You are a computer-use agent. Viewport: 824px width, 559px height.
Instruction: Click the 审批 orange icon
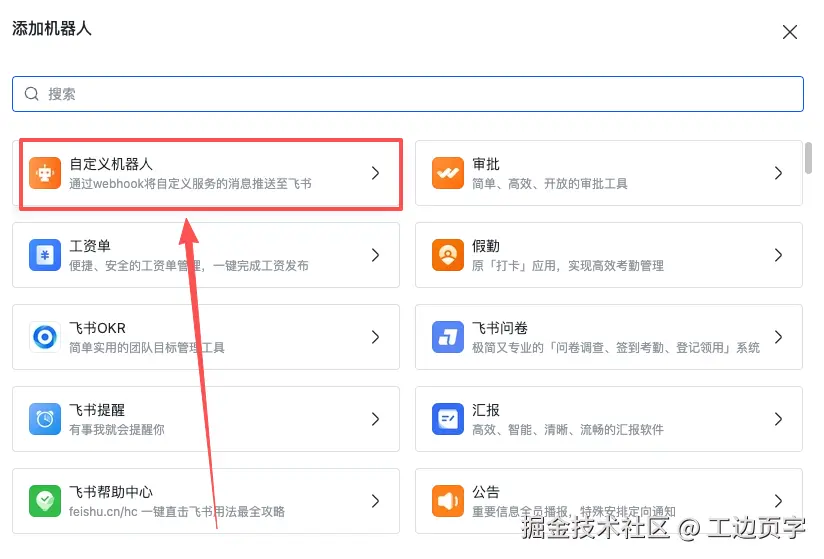click(x=448, y=173)
